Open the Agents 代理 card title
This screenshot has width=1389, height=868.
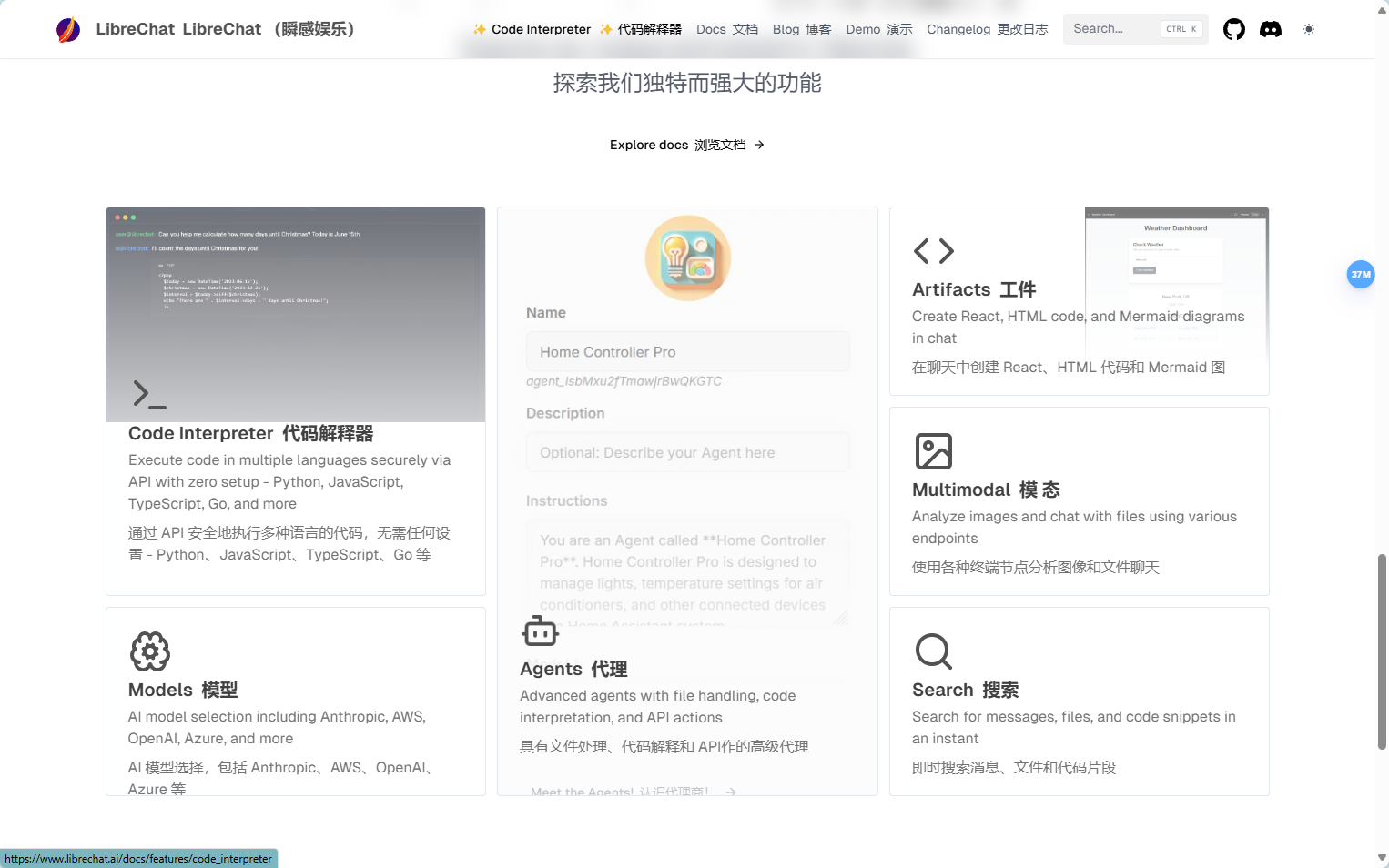573,669
